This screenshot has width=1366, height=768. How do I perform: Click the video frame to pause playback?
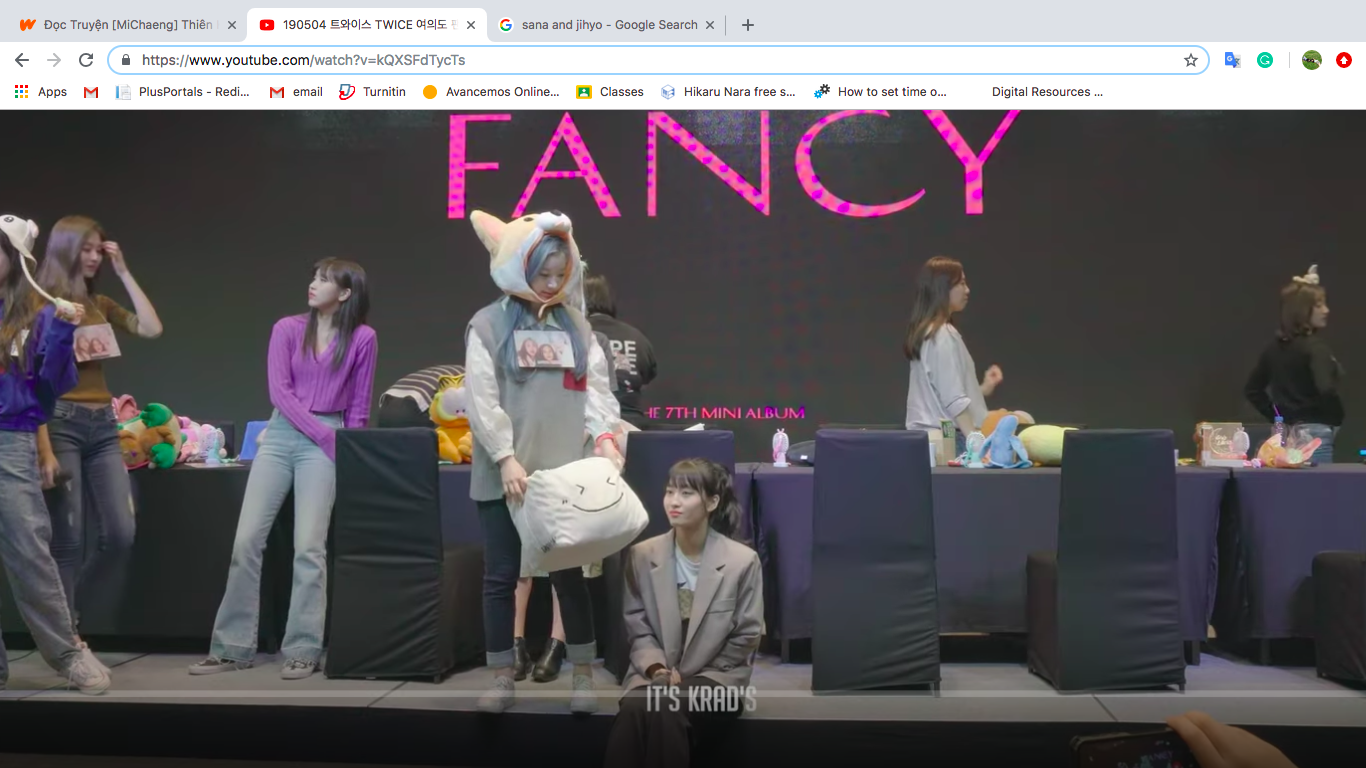click(x=683, y=400)
